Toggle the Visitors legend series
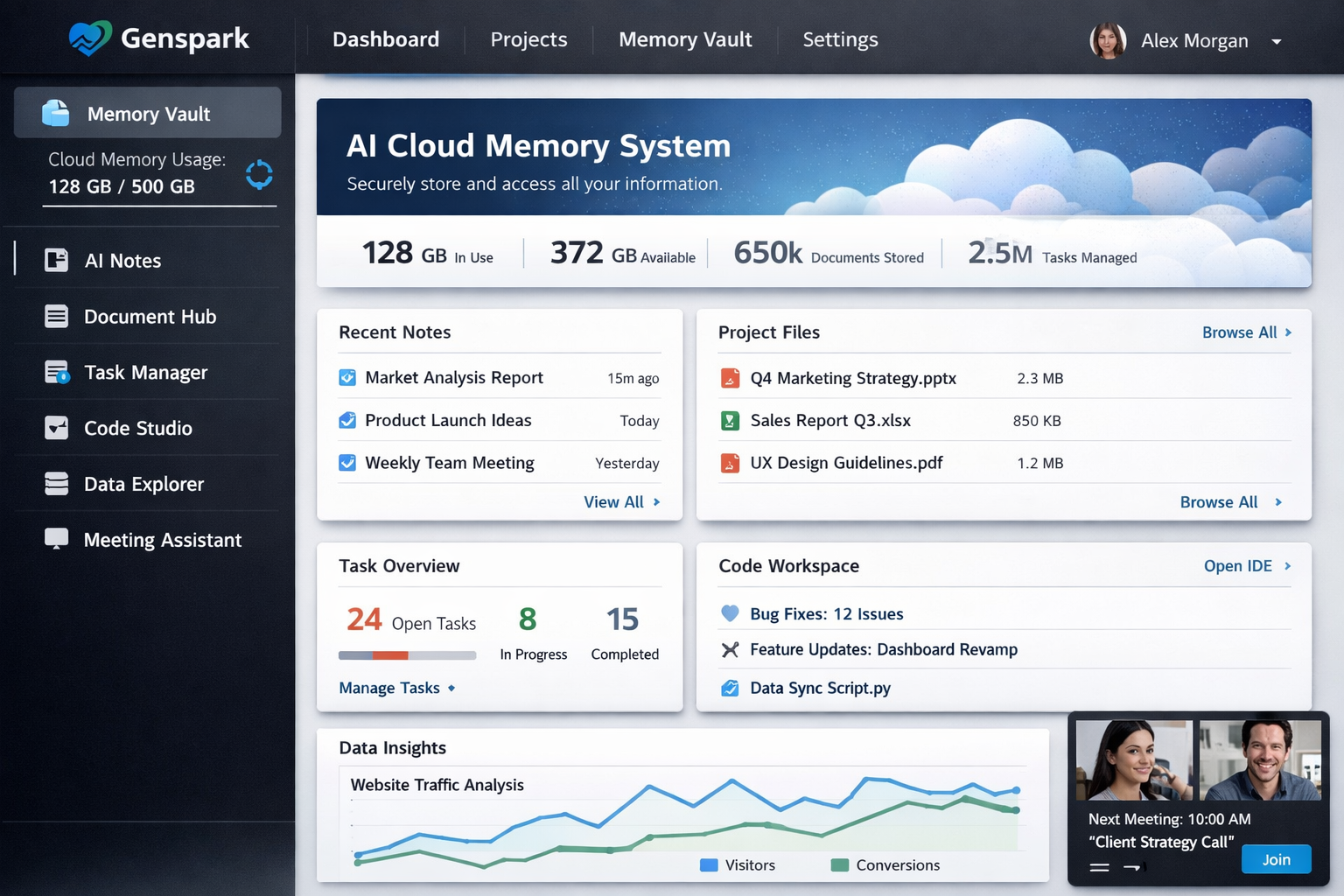Image resolution: width=1344 pixels, height=896 pixels. [x=738, y=864]
